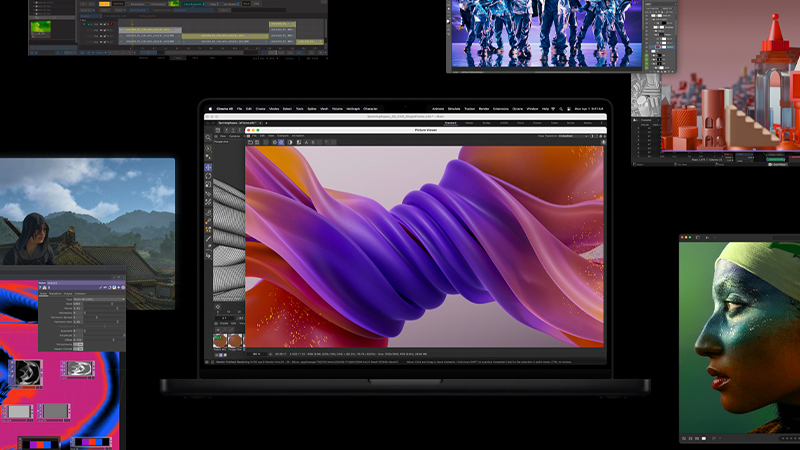
Task: Click the Offset slider in the Noise panel
Action: click(104, 340)
